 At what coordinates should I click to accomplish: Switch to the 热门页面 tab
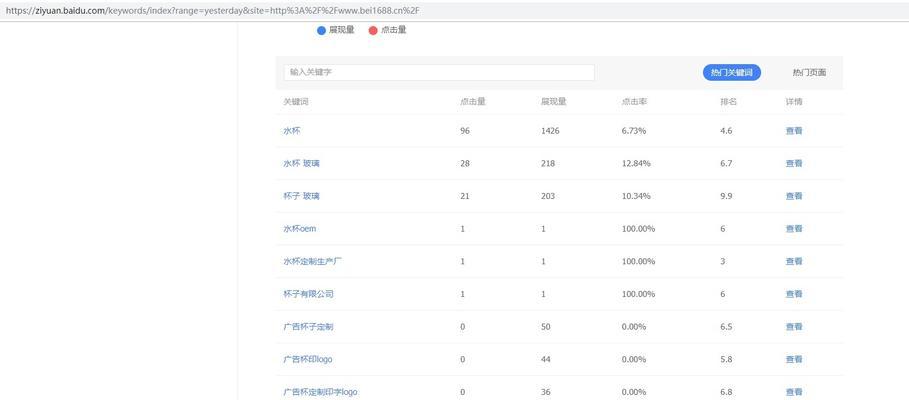point(809,72)
